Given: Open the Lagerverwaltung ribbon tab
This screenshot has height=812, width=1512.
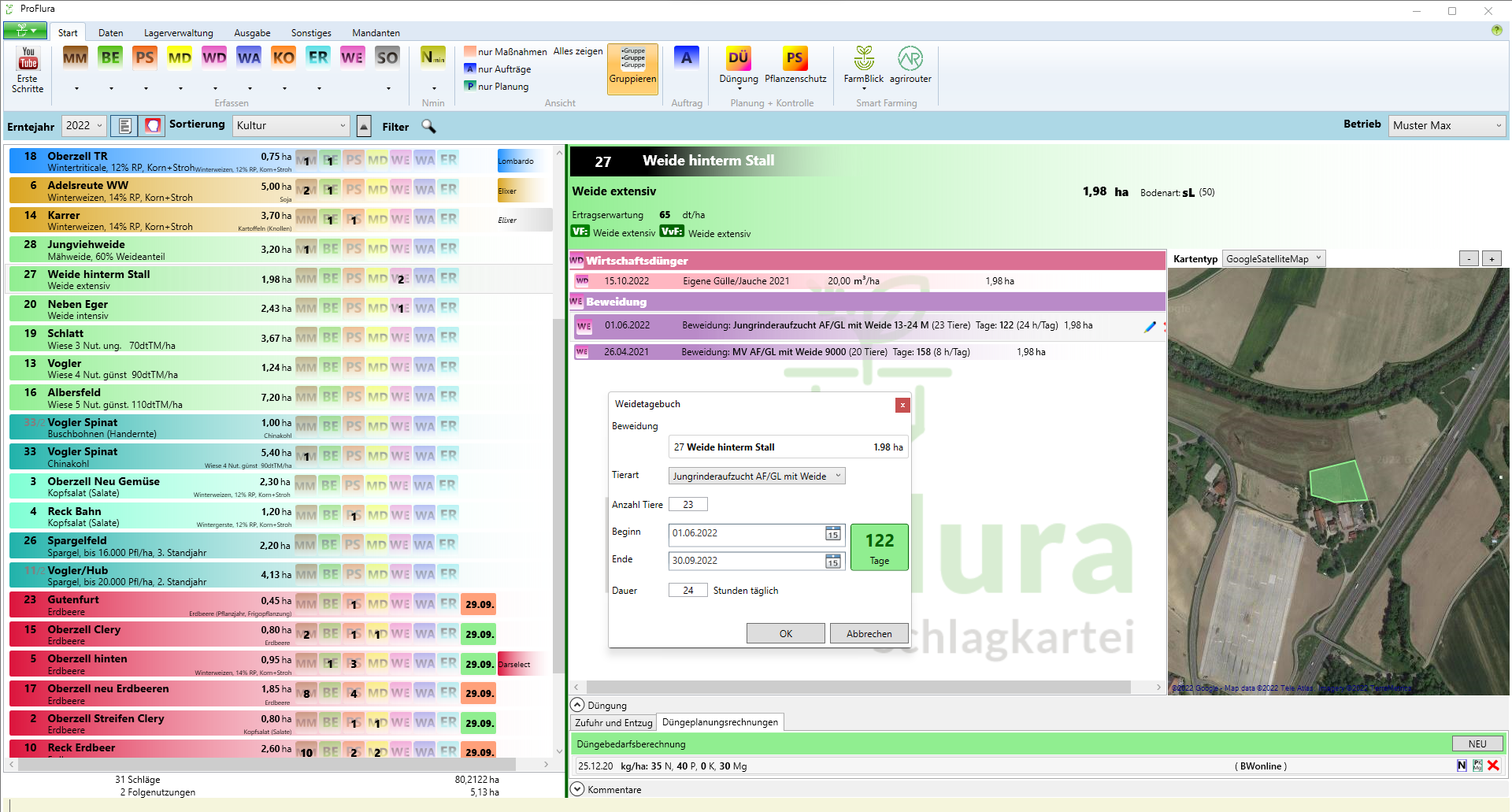Looking at the screenshot, I should pyautogui.click(x=178, y=33).
